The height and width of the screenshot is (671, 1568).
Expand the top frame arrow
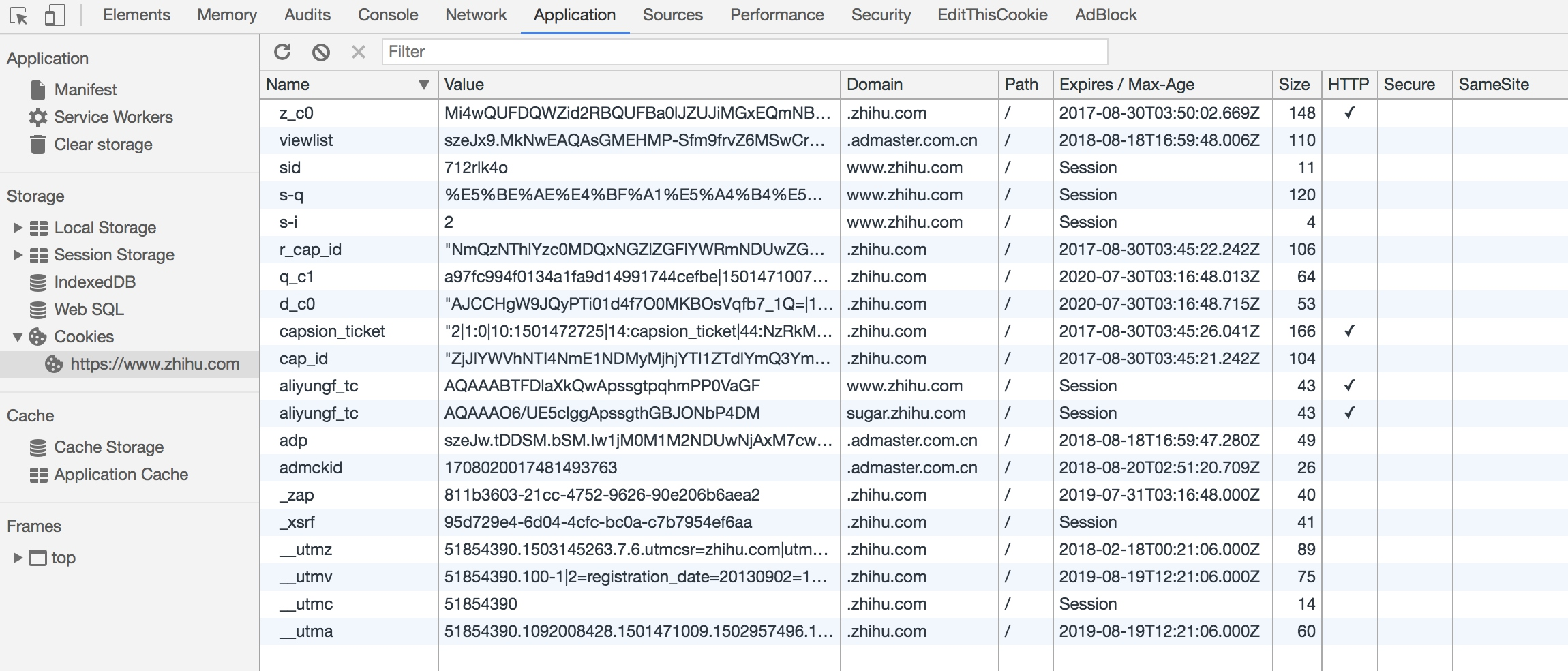[x=18, y=558]
